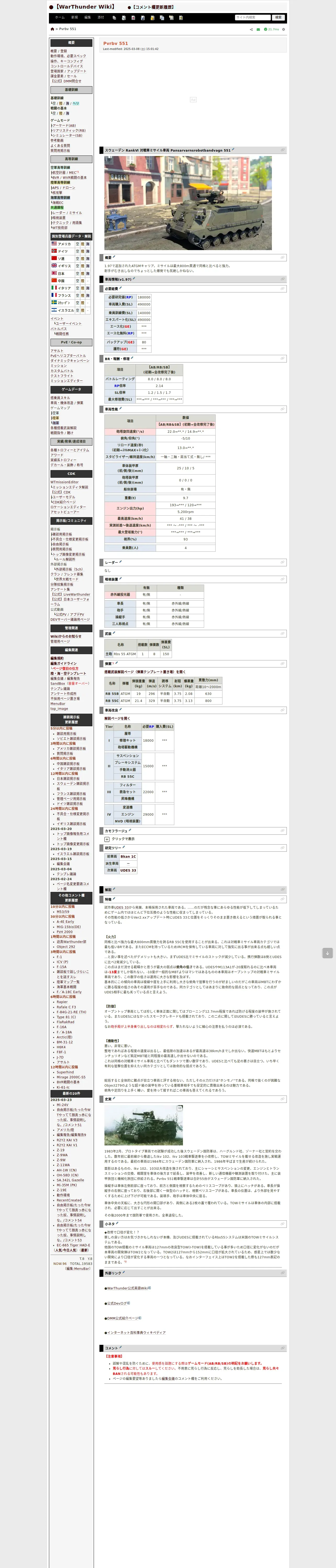Click the RB 55B ammunition row name
The height and width of the screenshot is (1568, 336).
click(x=112, y=693)
